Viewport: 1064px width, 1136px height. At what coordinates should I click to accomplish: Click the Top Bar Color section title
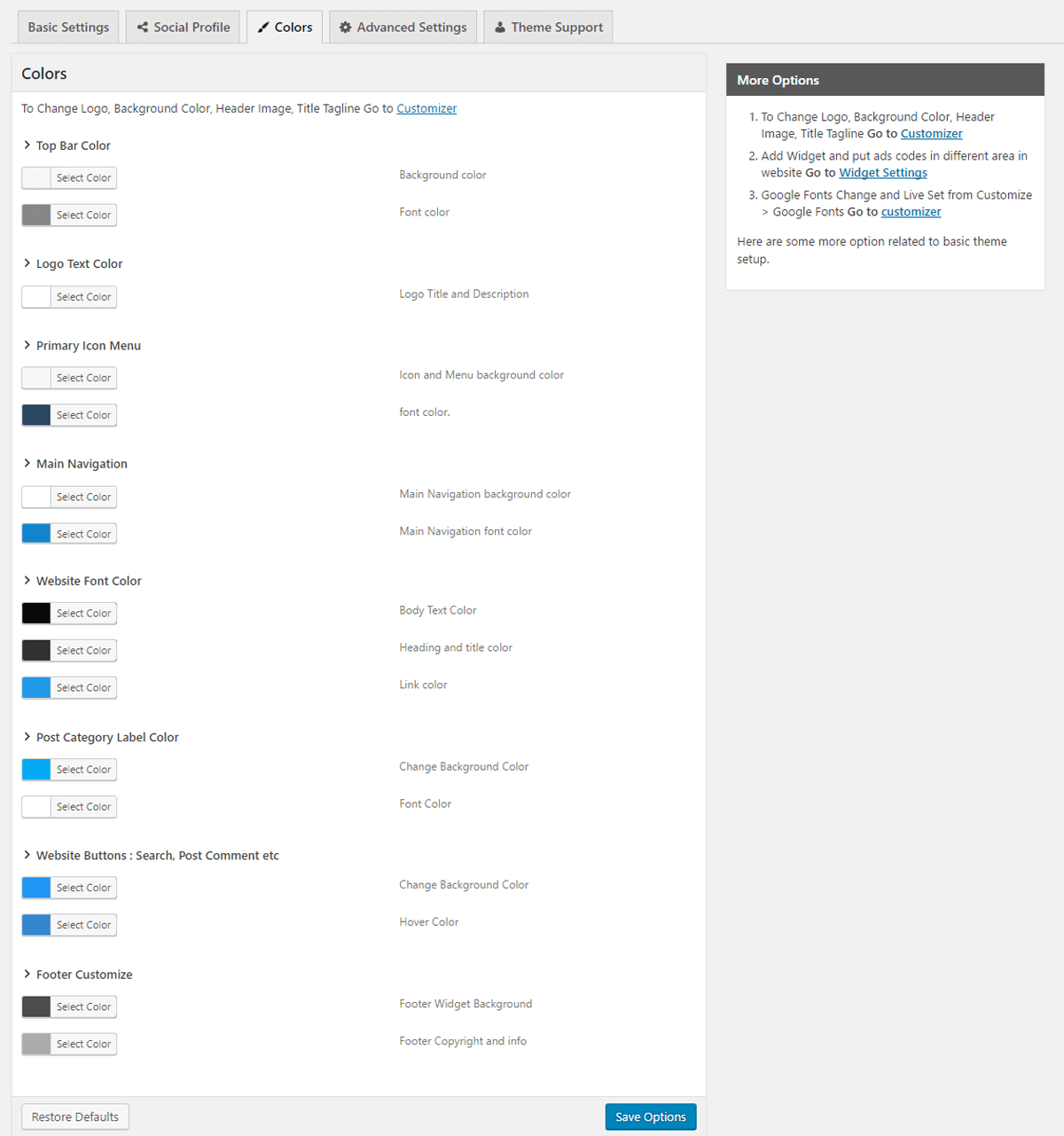pos(74,145)
